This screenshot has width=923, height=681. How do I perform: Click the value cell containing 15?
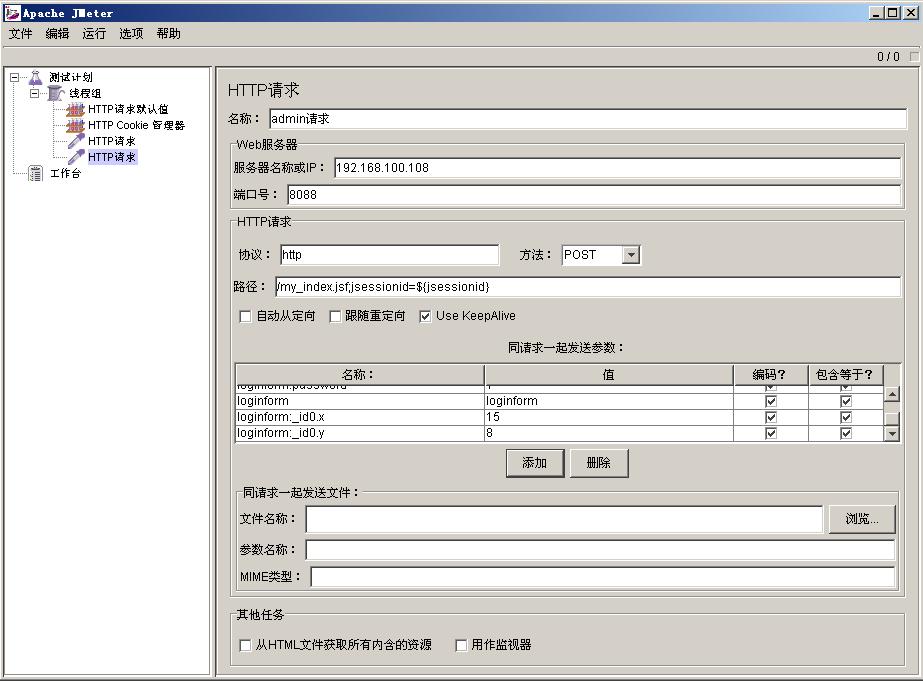(609, 417)
